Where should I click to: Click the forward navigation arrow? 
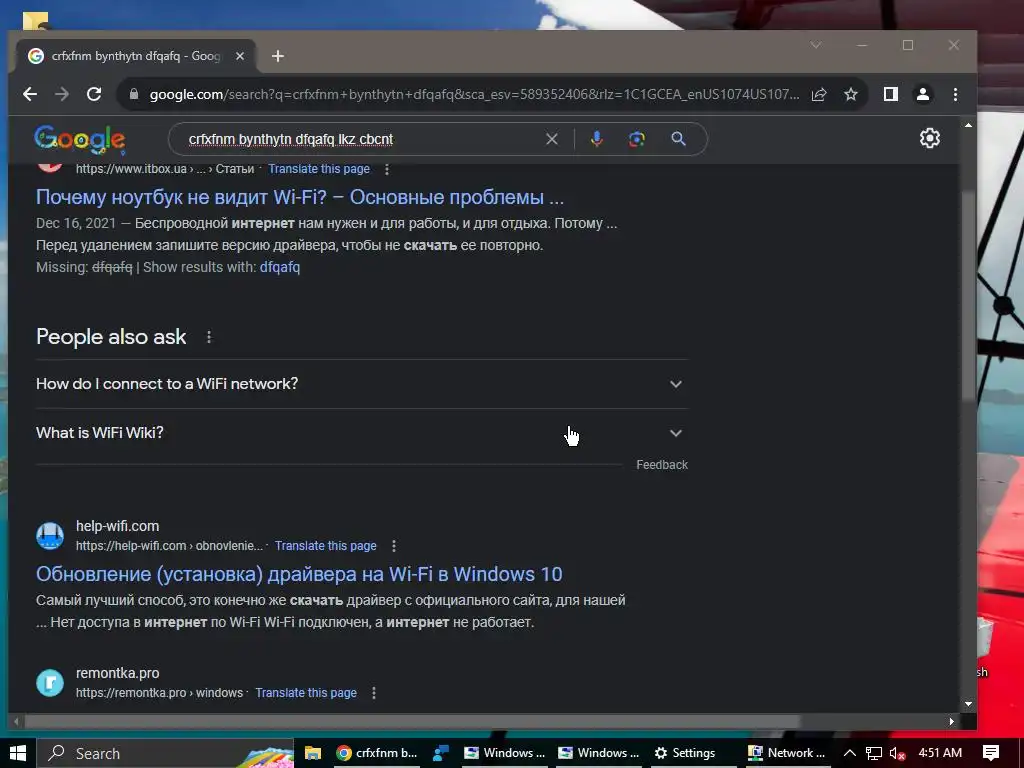(x=62, y=94)
